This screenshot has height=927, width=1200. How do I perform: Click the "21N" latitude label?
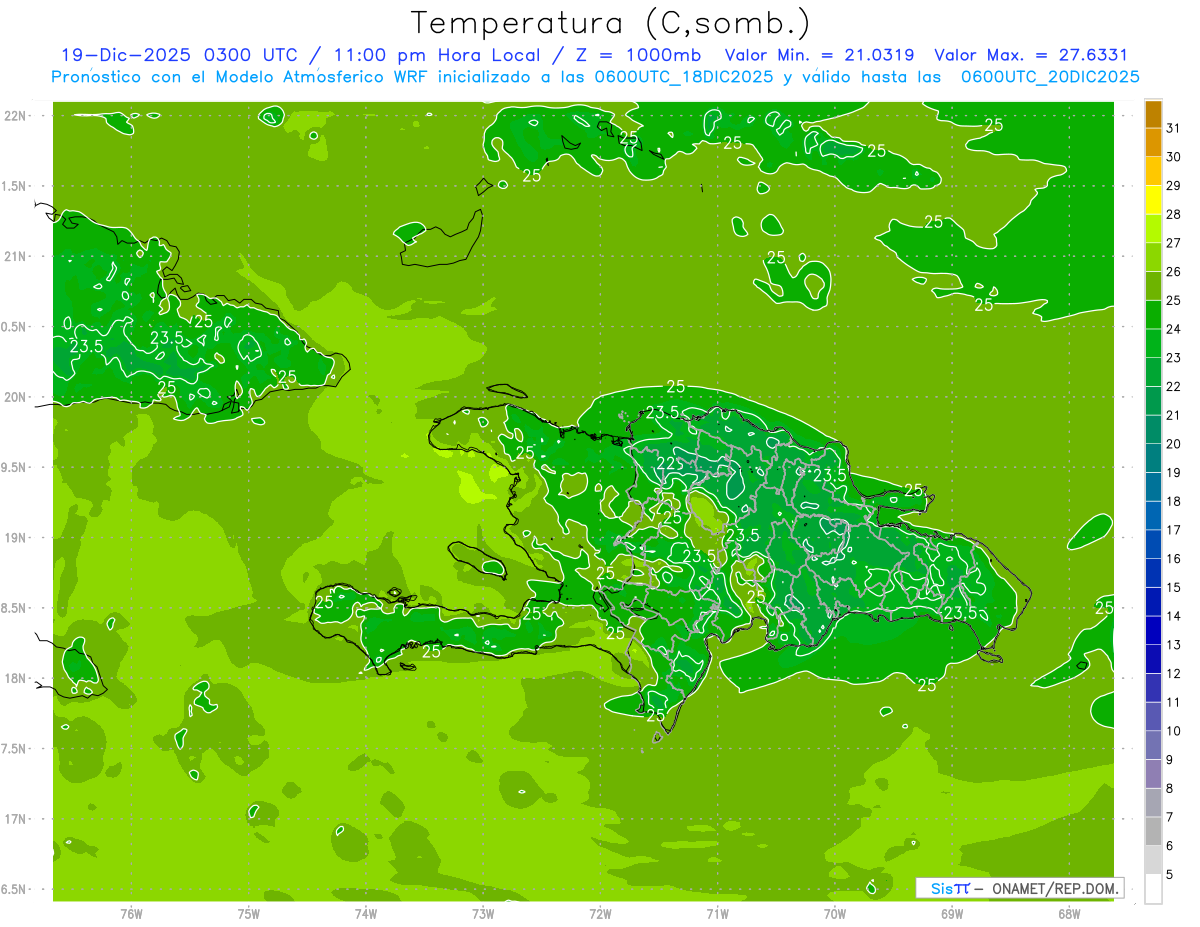15,257
